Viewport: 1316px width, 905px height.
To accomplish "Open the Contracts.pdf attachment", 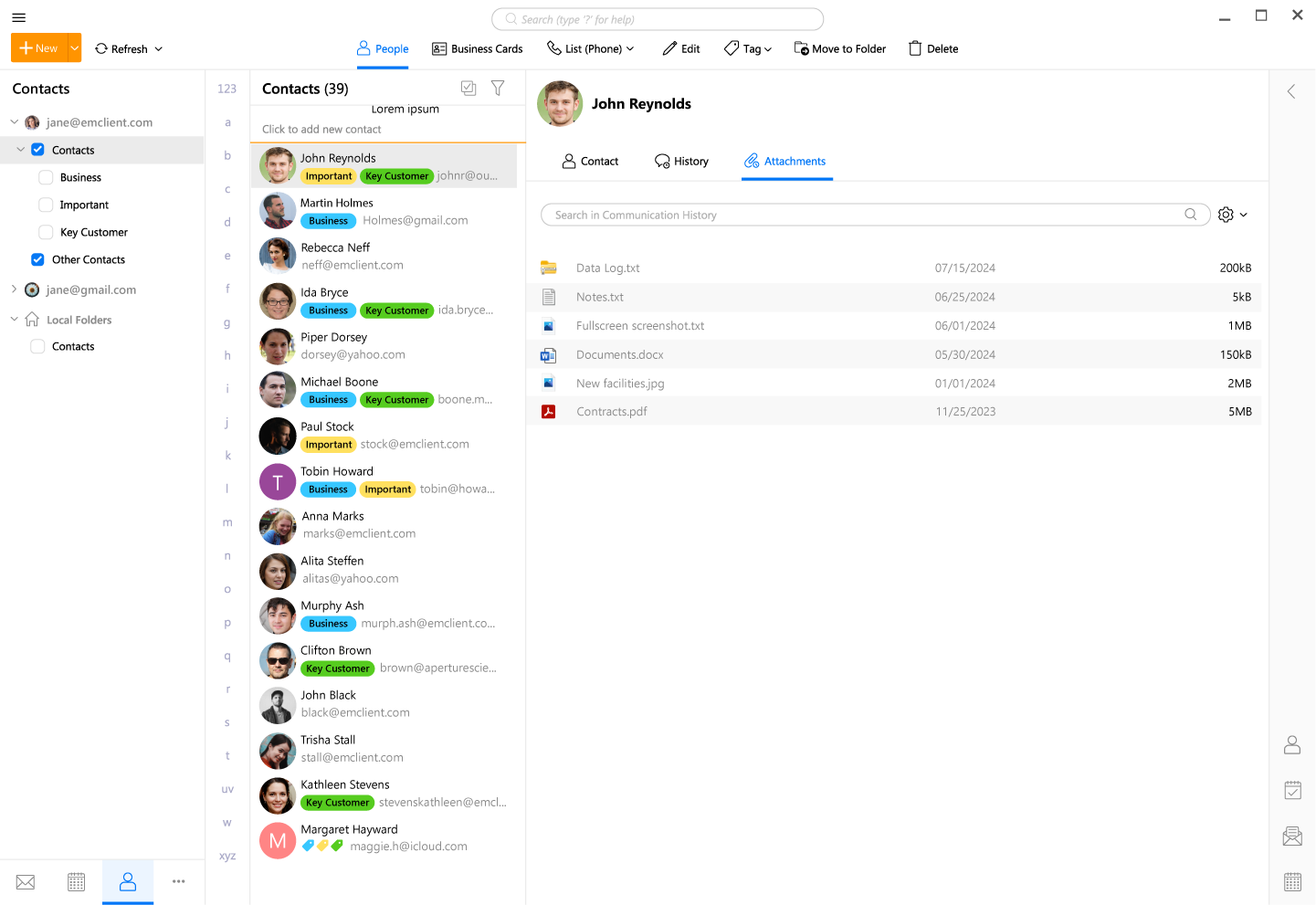I will [x=611, y=412].
